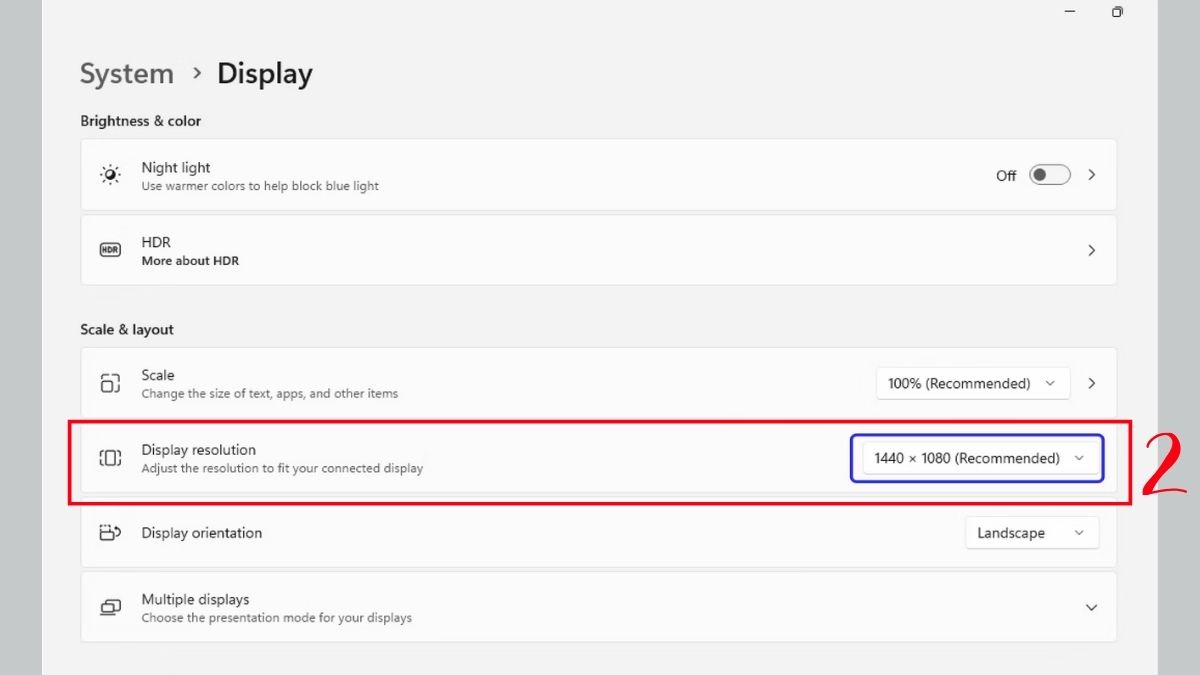Expand the Multiple displays section
The height and width of the screenshot is (675, 1200).
tap(1091, 607)
